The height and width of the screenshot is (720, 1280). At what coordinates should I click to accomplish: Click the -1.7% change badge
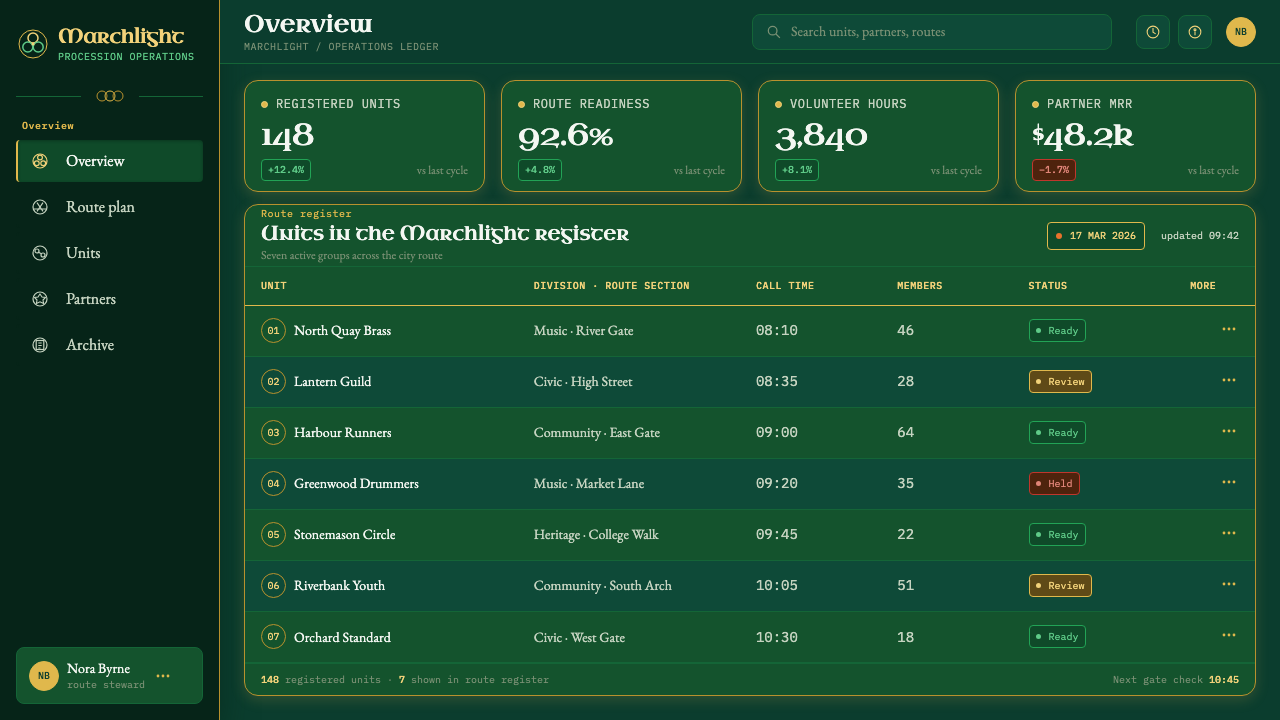[1054, 170]
